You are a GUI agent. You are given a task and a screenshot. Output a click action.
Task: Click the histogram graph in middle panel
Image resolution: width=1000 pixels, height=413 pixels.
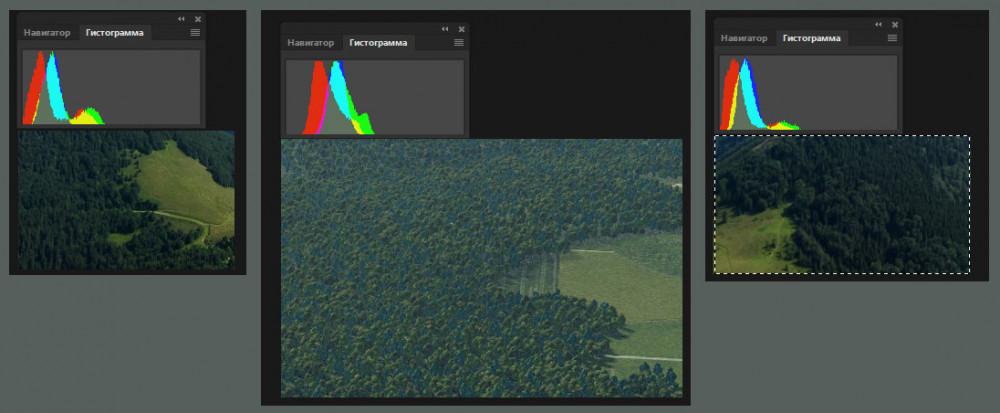coord(375,97)
